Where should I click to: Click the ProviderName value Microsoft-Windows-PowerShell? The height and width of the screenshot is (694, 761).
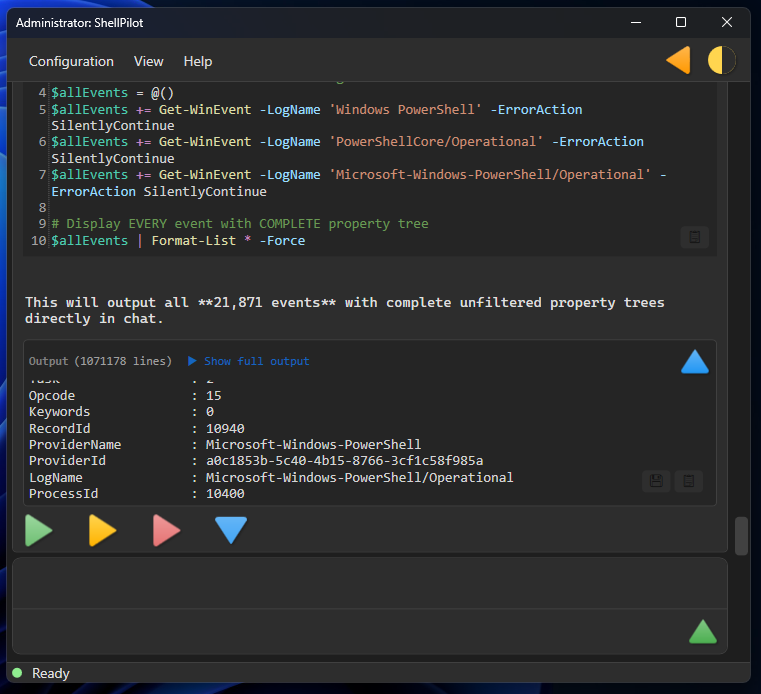point(314,445)
